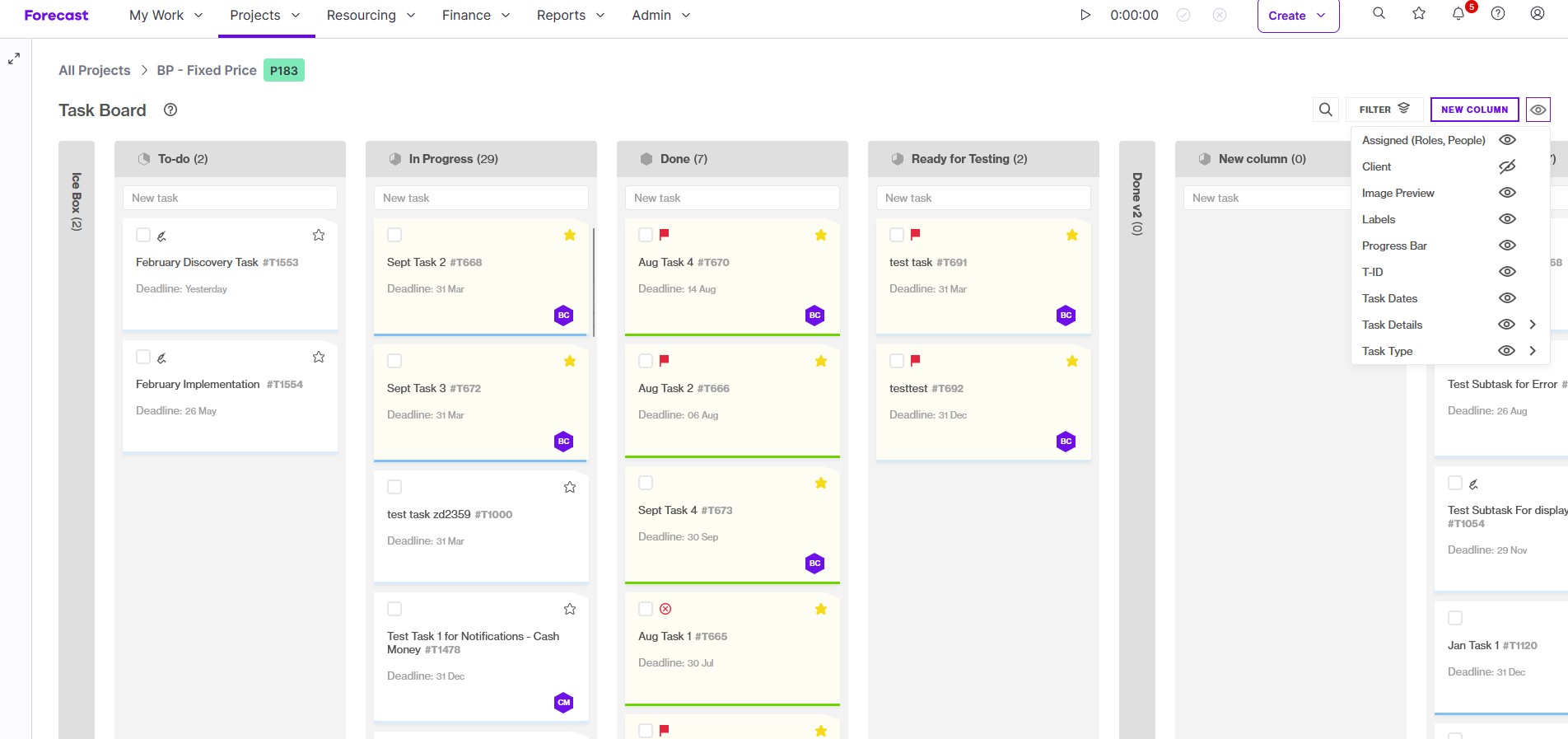
Task: Open the user profile icon
Action: click(1538, 14)
